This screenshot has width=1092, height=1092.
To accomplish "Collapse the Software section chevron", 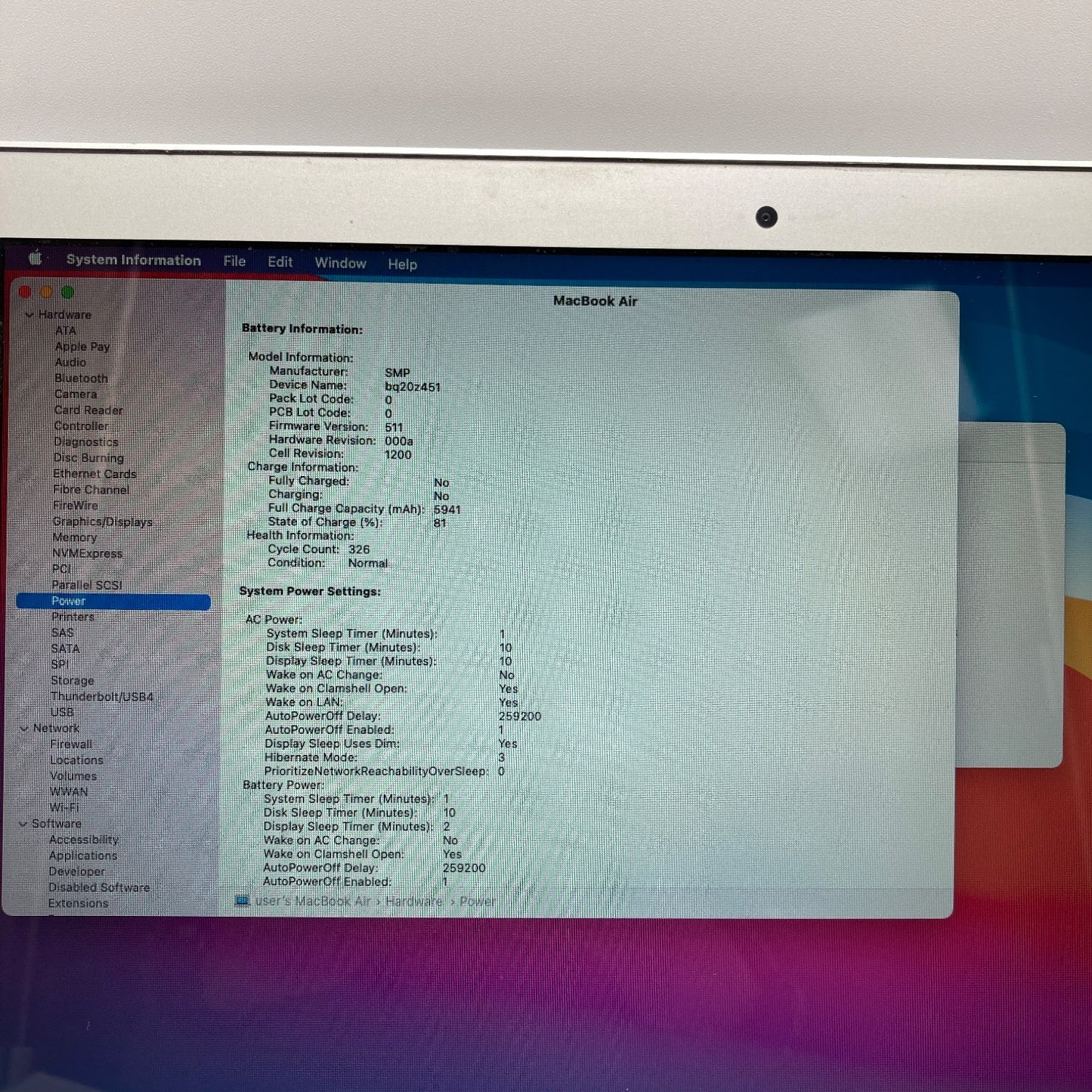I will pos(23,824).
